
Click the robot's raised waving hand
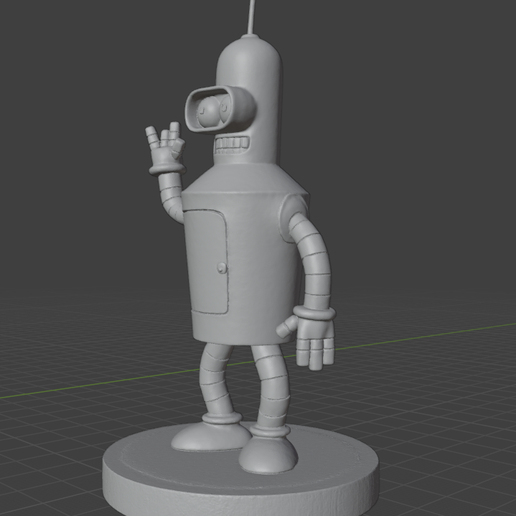(x=165, y=148)
